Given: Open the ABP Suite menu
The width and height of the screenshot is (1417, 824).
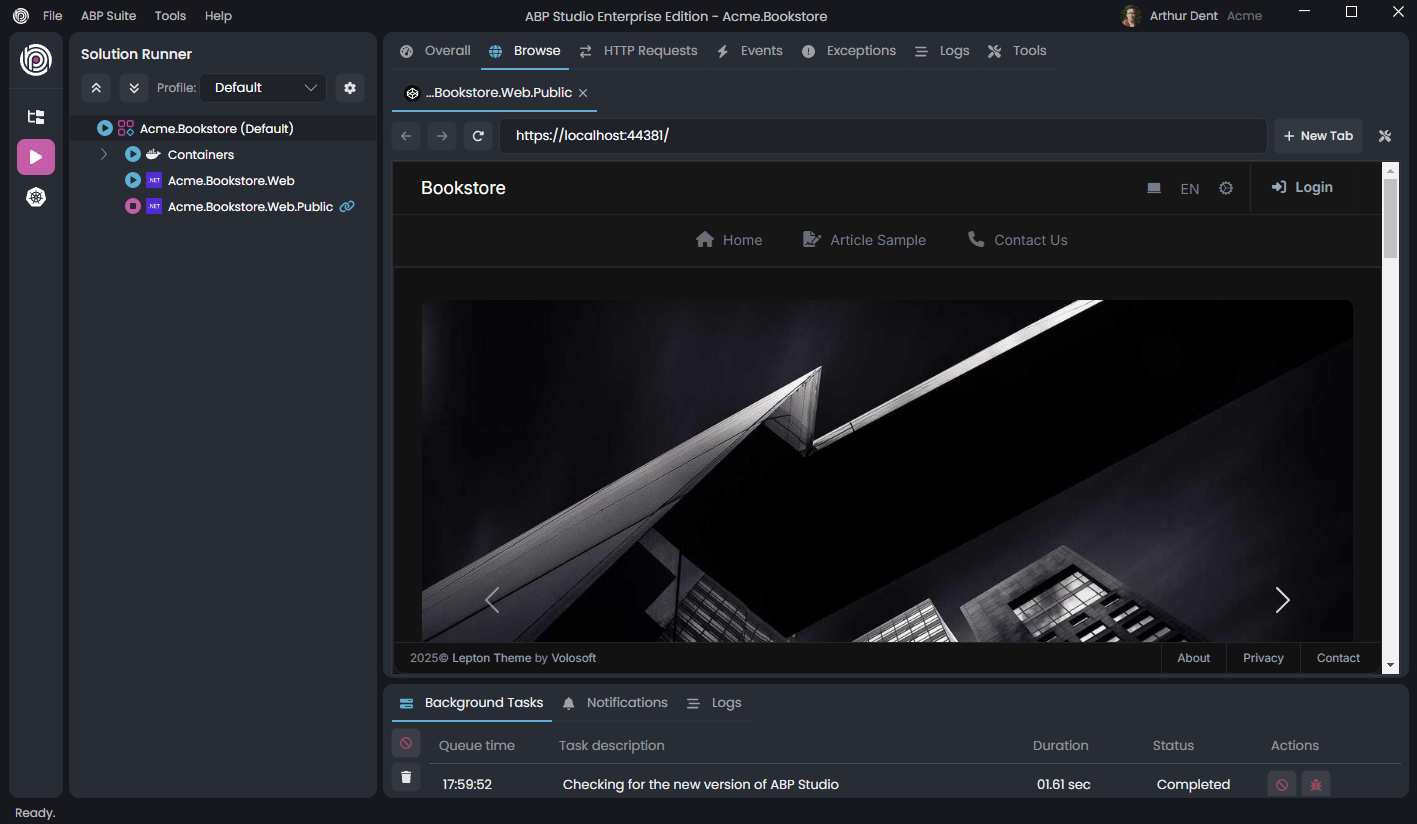Looking at the screenshot, I should 108,16.
